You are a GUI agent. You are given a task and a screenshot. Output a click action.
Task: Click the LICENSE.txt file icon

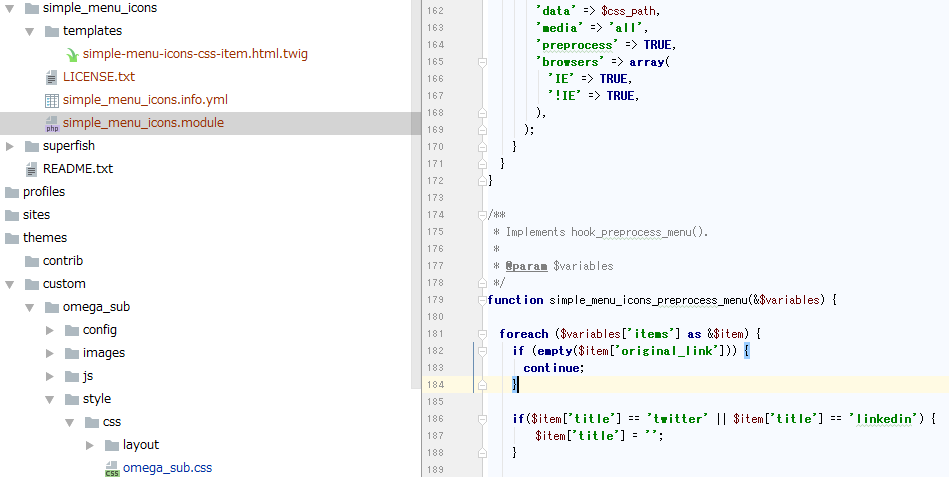(52, 77)
